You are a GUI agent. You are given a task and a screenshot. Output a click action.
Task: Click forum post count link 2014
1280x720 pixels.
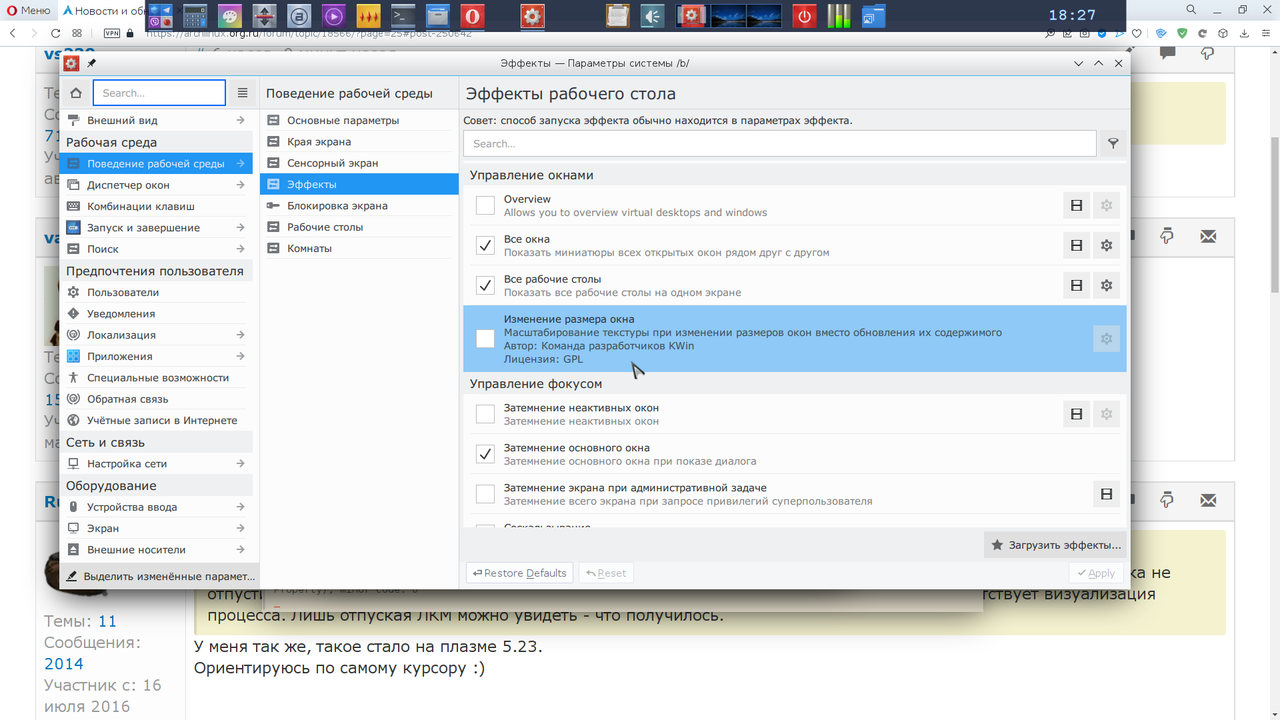tap(63, 664)
